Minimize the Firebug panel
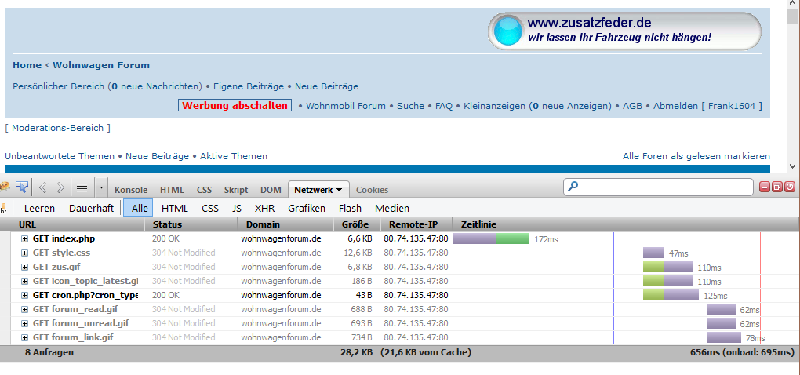This screenshot has width=800, height=375. 764,187
